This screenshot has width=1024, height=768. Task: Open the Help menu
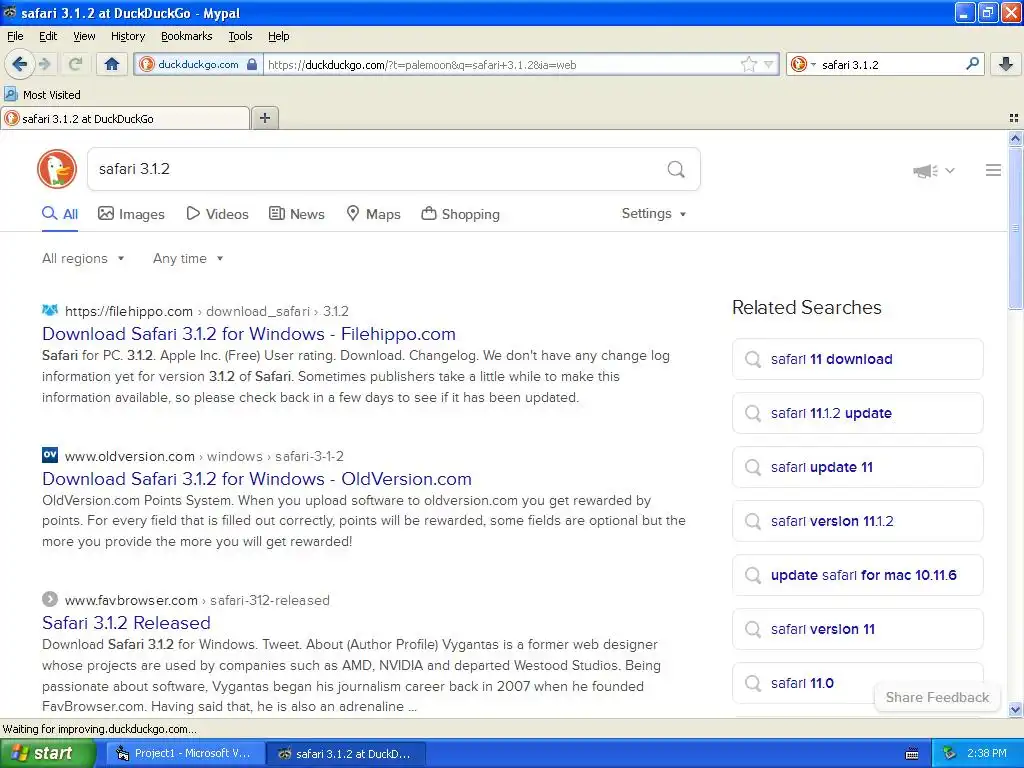coord(279,36)
